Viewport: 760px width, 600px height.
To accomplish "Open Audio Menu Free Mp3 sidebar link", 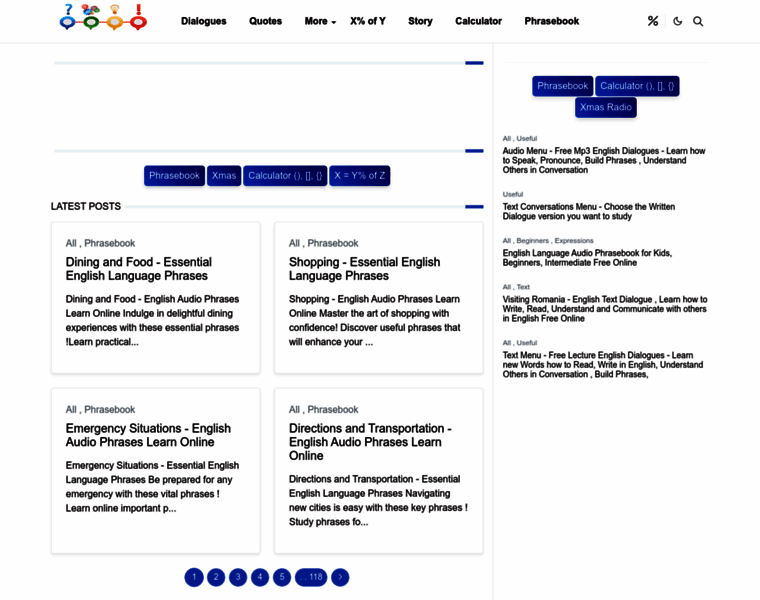I will coord(603,160).
